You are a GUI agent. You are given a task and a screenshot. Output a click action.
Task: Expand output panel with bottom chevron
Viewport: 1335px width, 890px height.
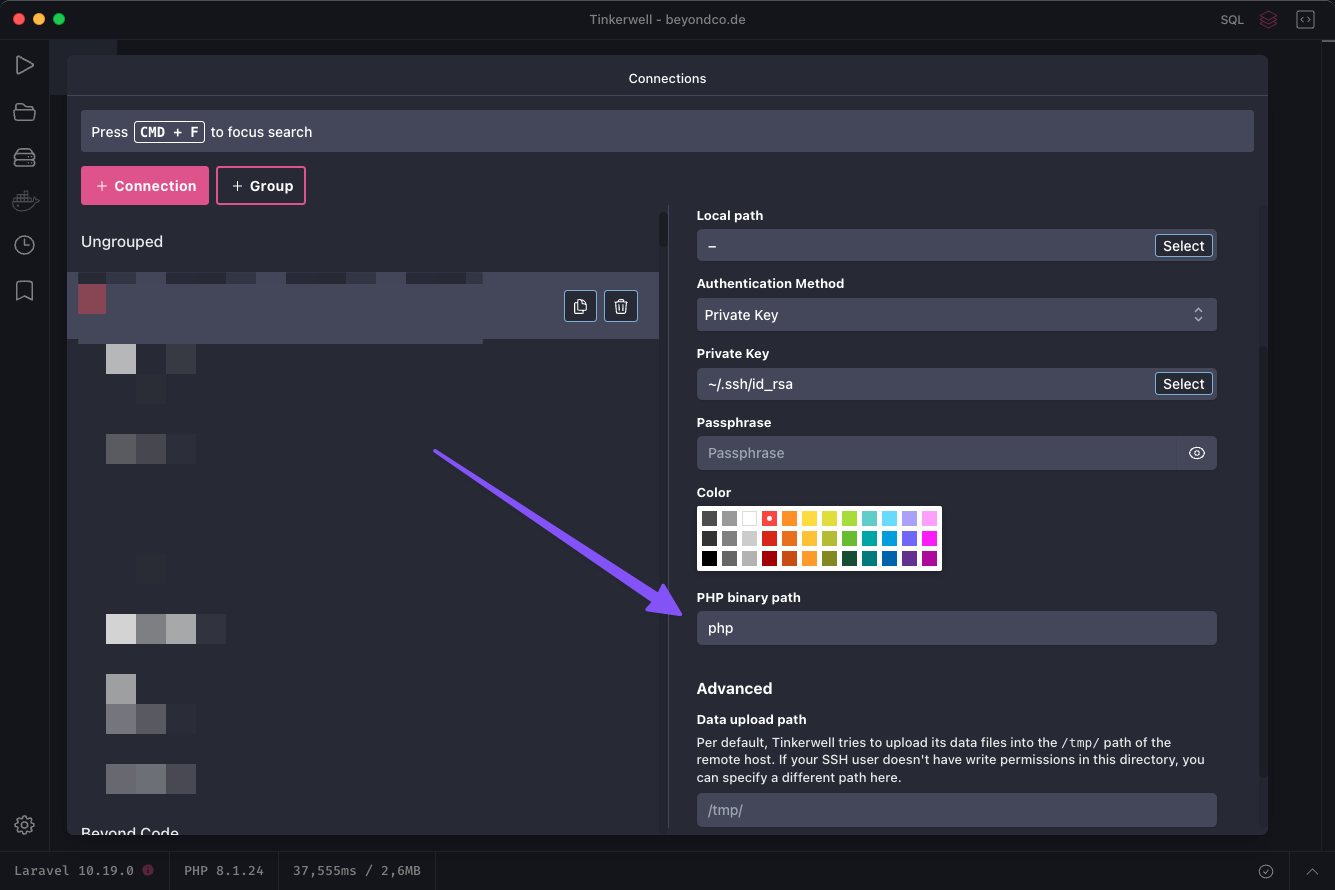click(1312, 871)
